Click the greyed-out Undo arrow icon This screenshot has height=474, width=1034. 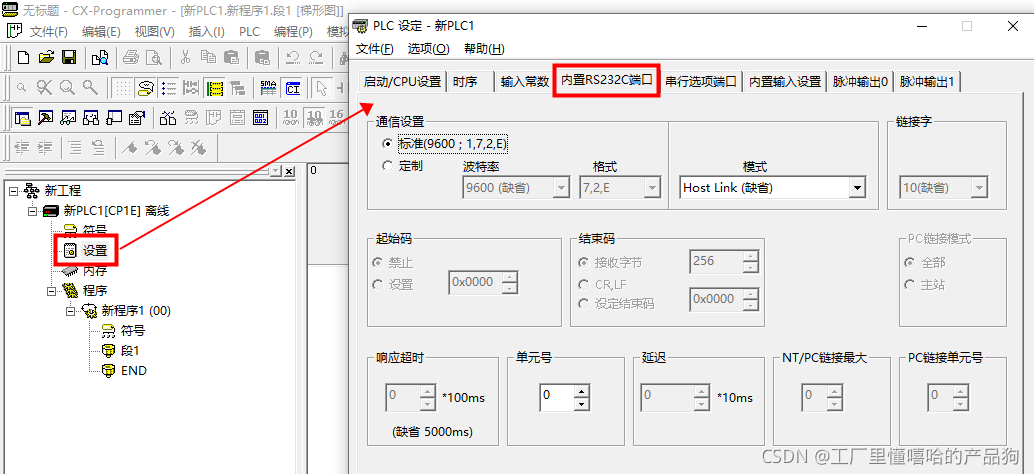[x=293, y=57]
